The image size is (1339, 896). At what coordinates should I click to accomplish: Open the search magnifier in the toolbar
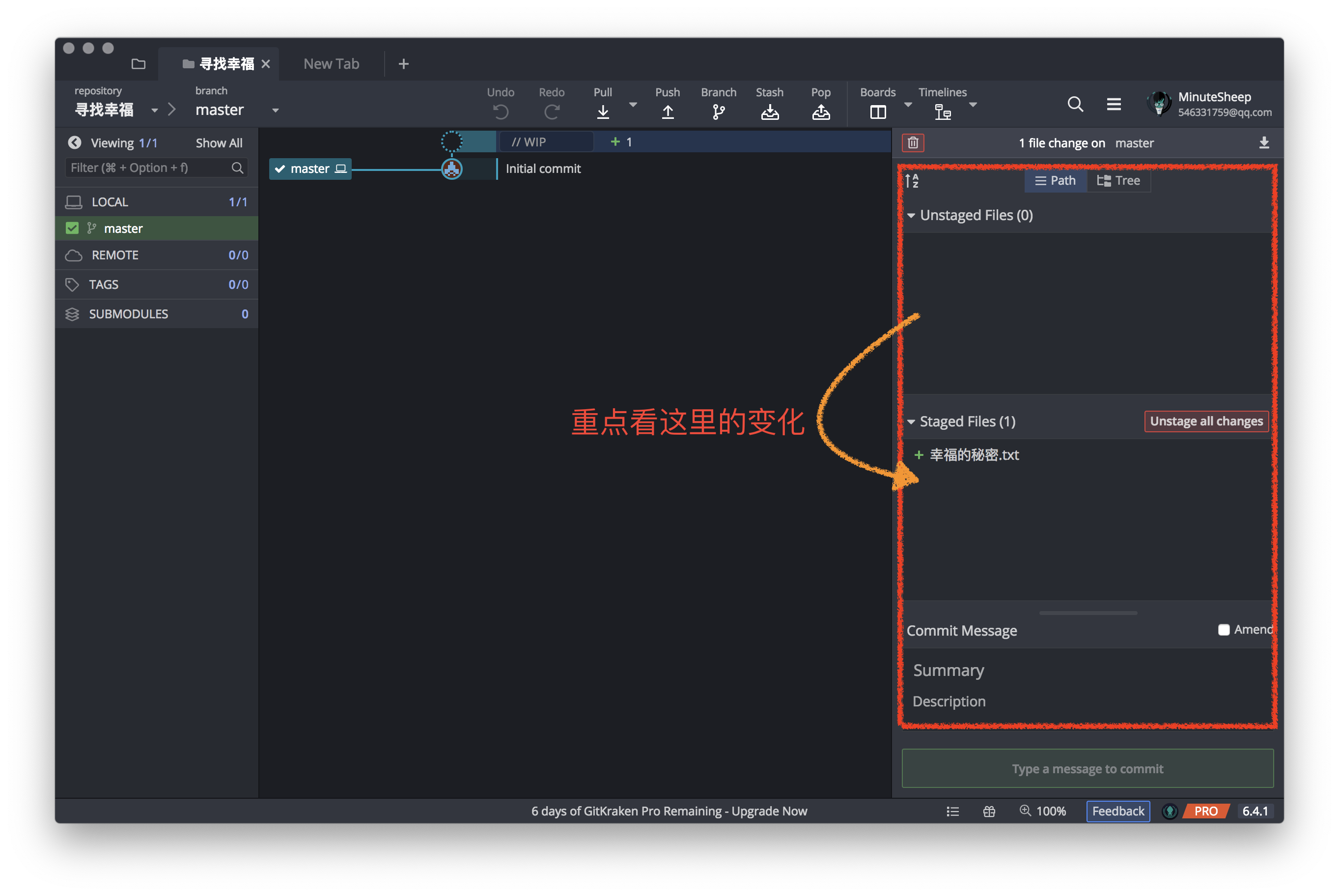tap(1075, 104)
